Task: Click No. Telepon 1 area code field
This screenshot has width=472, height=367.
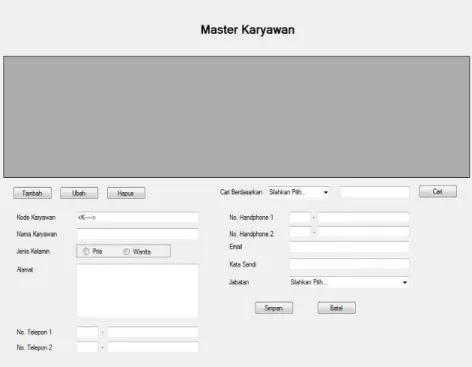Action: click(x=87, y=332)
